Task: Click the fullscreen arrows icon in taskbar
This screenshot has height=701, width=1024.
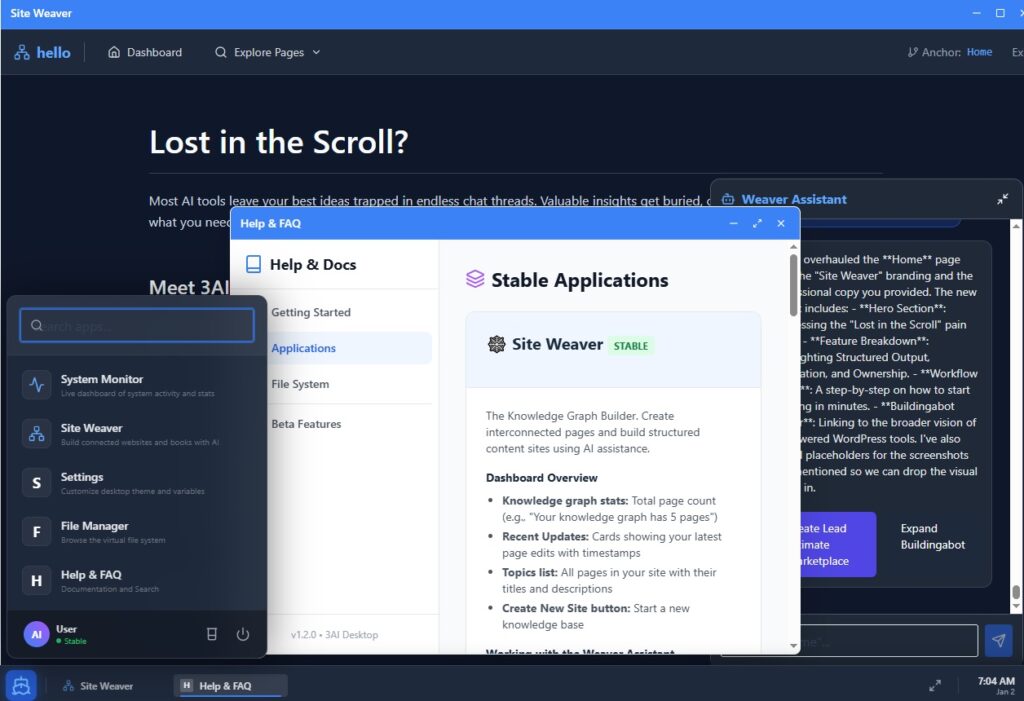Action: [934, 686]
